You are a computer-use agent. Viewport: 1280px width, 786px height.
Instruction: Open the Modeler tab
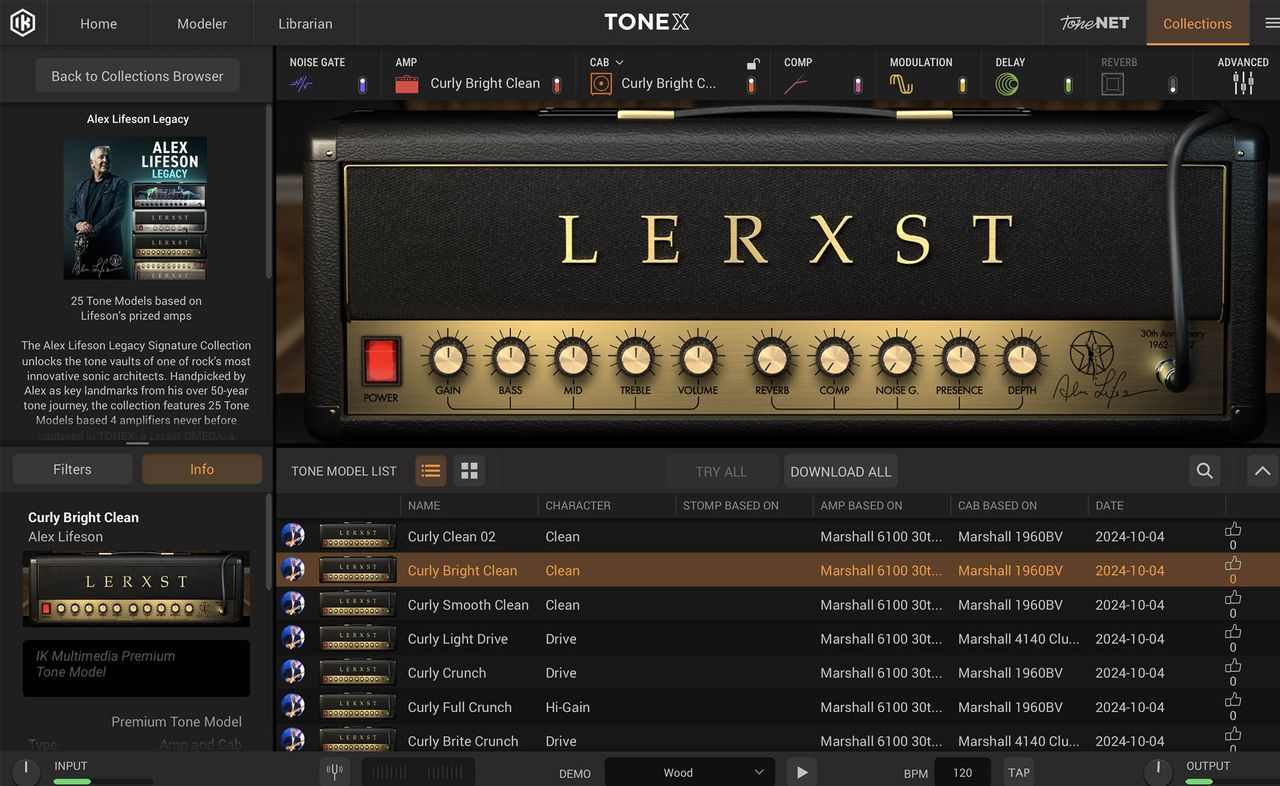coord(202,23)
